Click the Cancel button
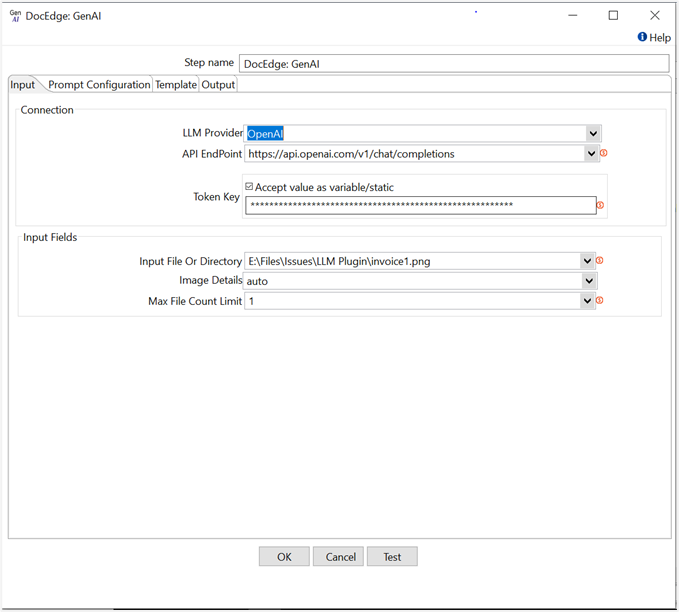The height and width of the screenshot is (612, 679). [x=338, y=557]
